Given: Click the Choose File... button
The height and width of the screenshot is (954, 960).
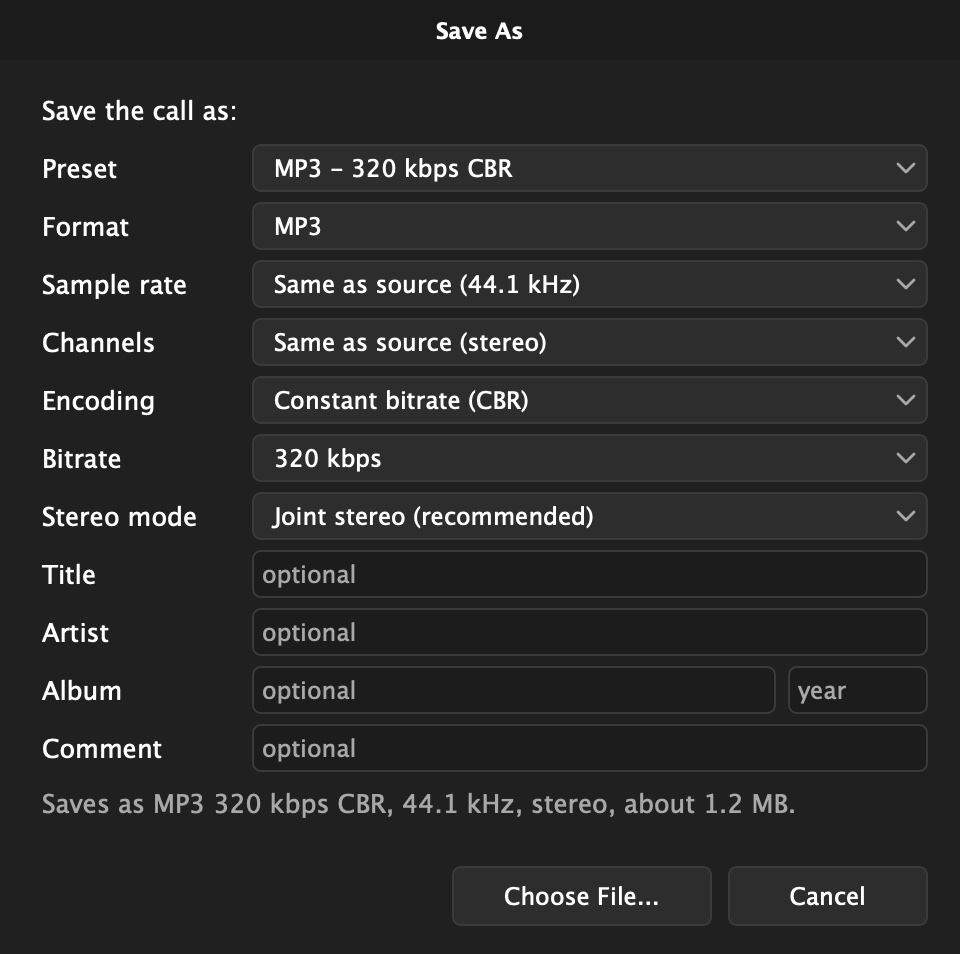Looking at the screenshot, I should (582, 896).
